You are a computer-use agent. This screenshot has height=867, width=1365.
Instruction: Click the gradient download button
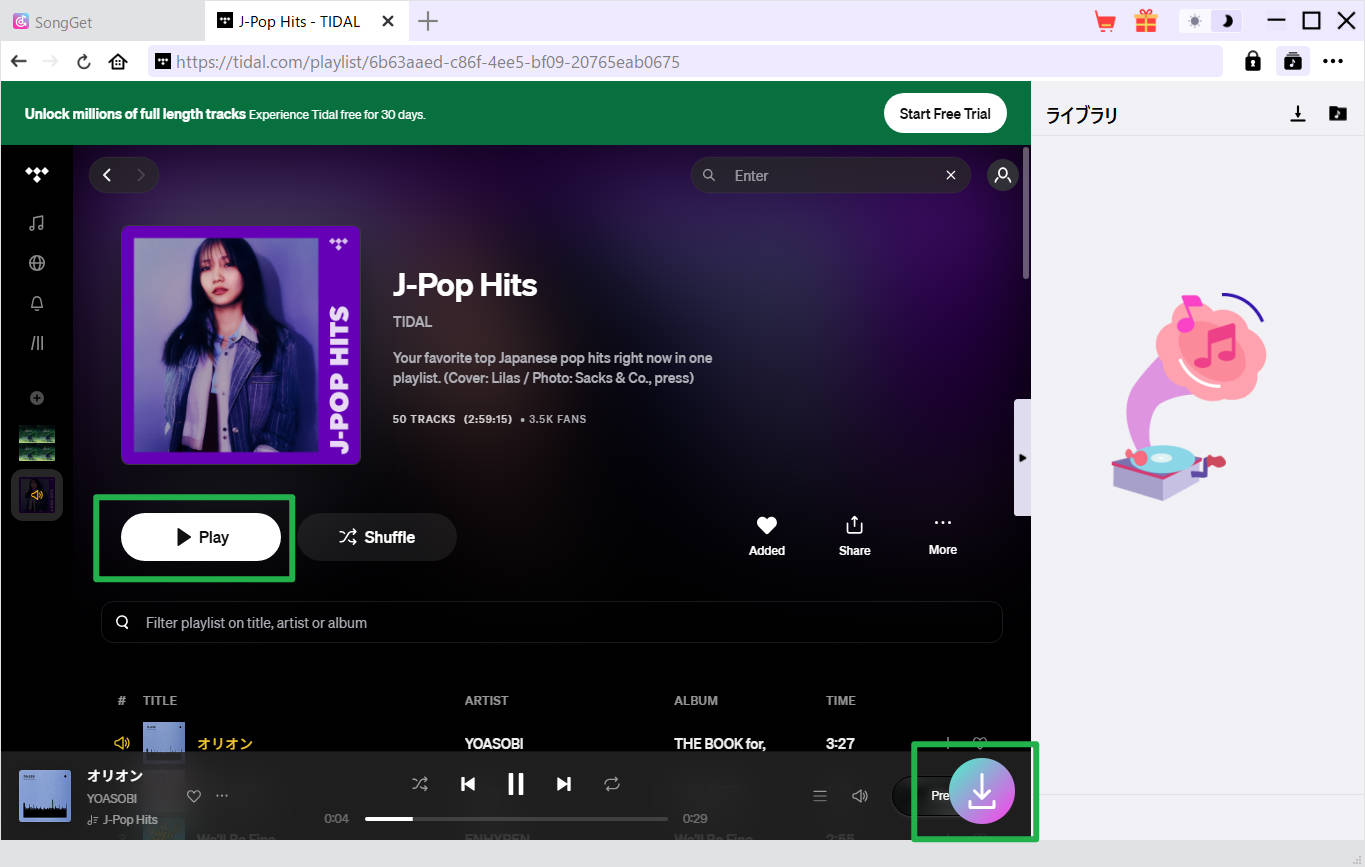(x=982, y=791)
